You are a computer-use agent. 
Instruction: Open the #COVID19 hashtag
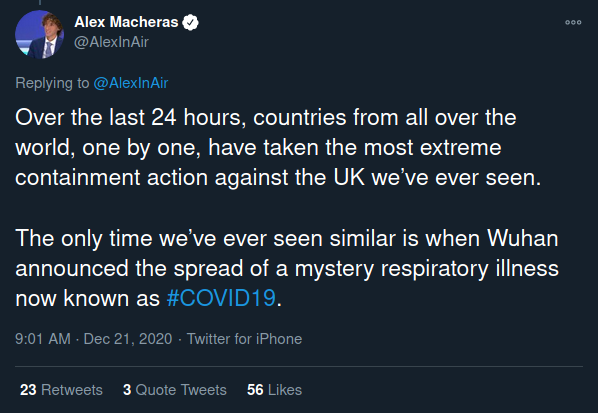[221, 298]
